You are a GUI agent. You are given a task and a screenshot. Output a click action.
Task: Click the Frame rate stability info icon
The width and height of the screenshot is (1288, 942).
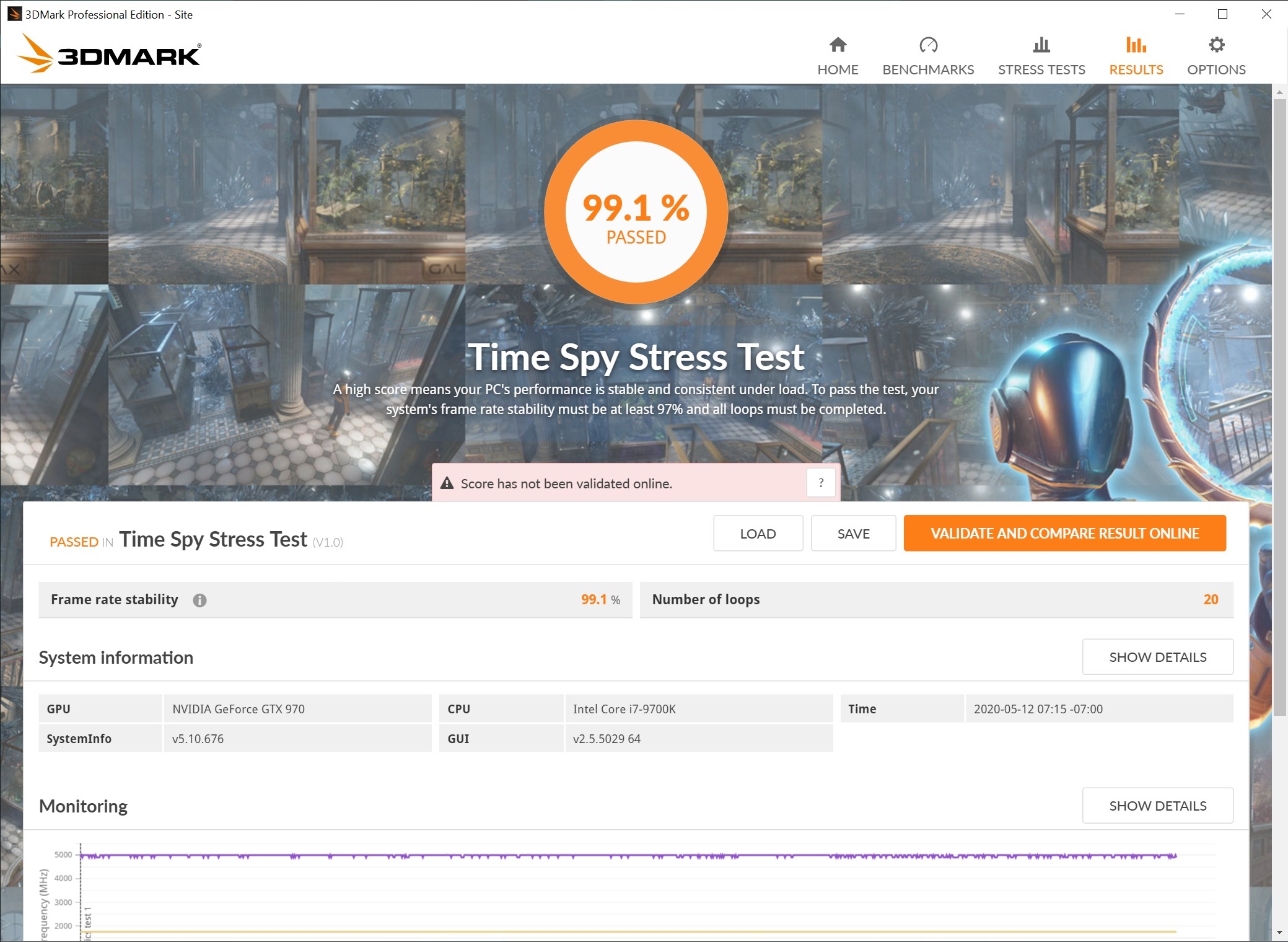199,600
